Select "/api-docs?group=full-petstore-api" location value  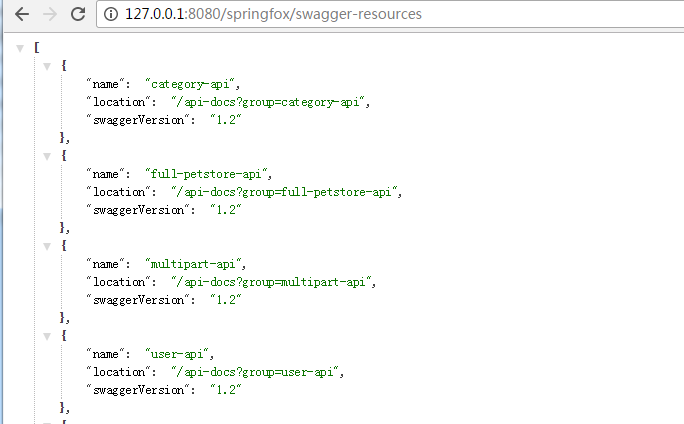(x=284, y=192)
